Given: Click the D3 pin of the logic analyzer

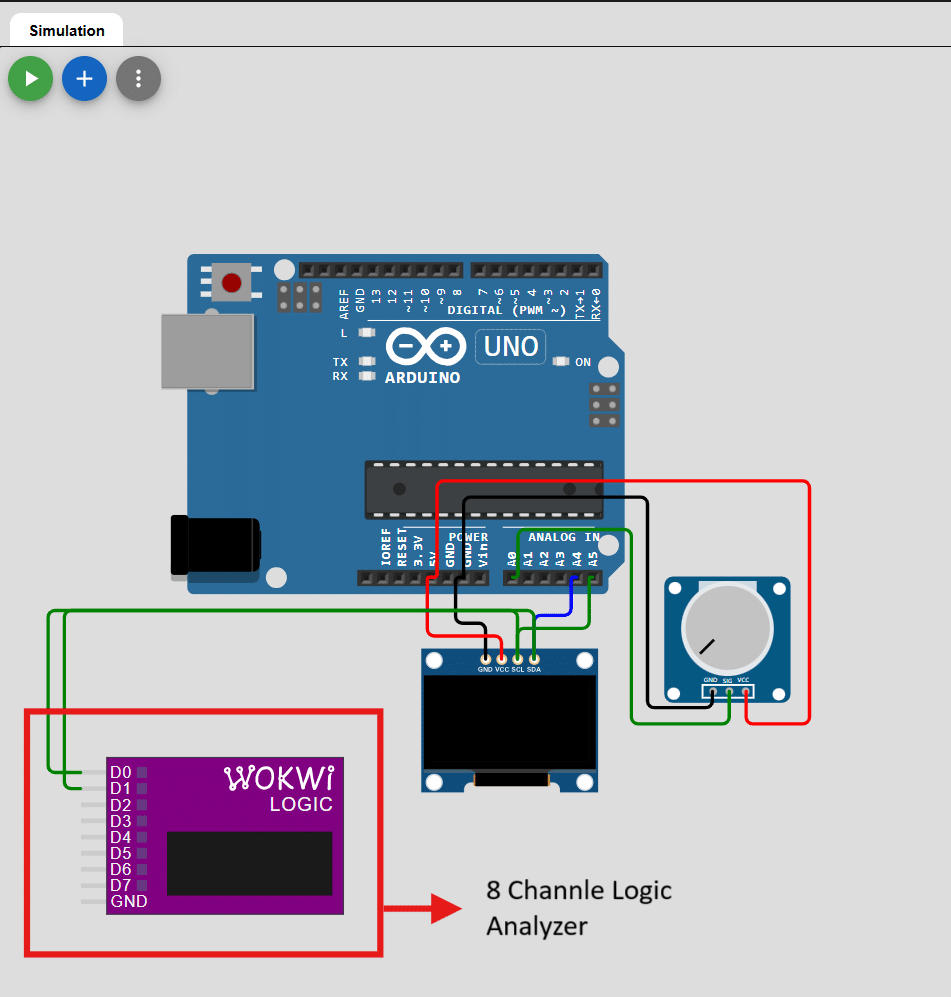Looking at the screenshot, I should tap(94, 821).
